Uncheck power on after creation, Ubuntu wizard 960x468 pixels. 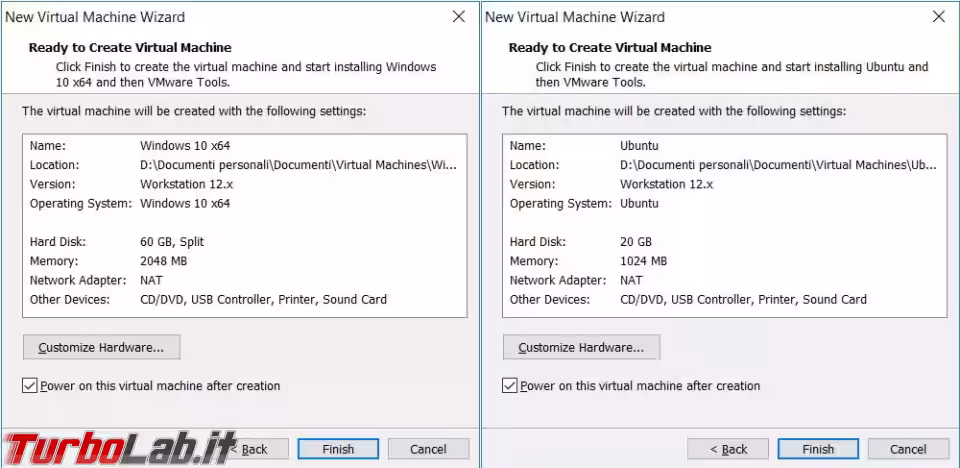tap(509, 386)
